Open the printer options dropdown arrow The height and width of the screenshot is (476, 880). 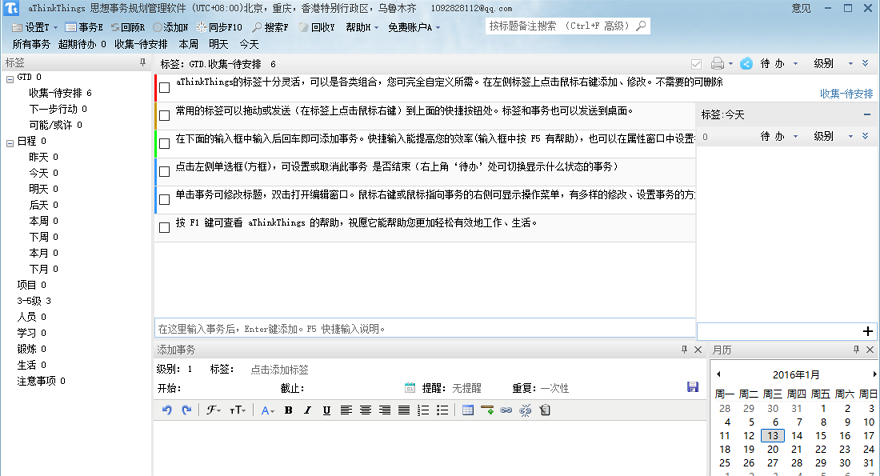[730, 64]
